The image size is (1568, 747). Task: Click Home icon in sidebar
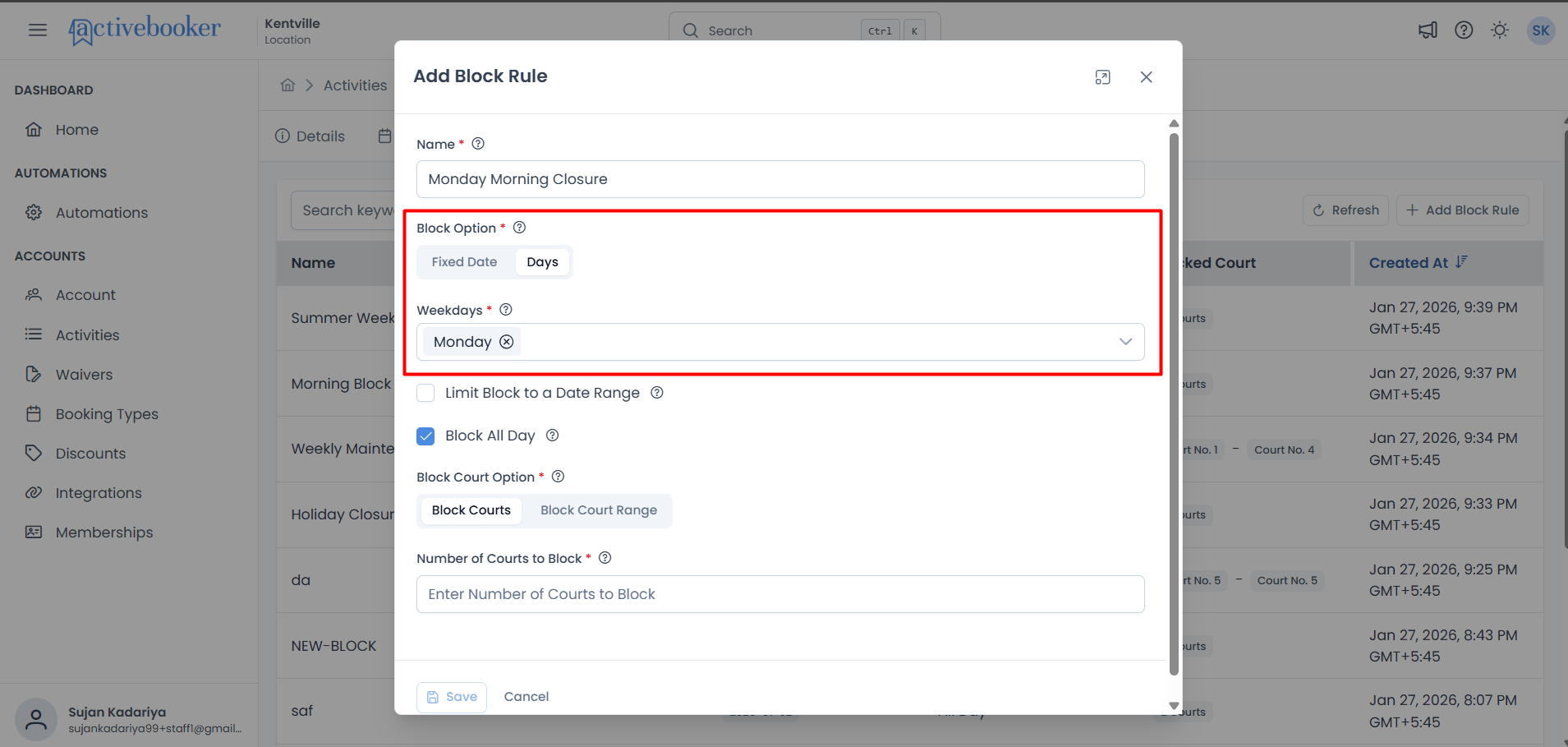pyautogui.click(x=34, y=130)
